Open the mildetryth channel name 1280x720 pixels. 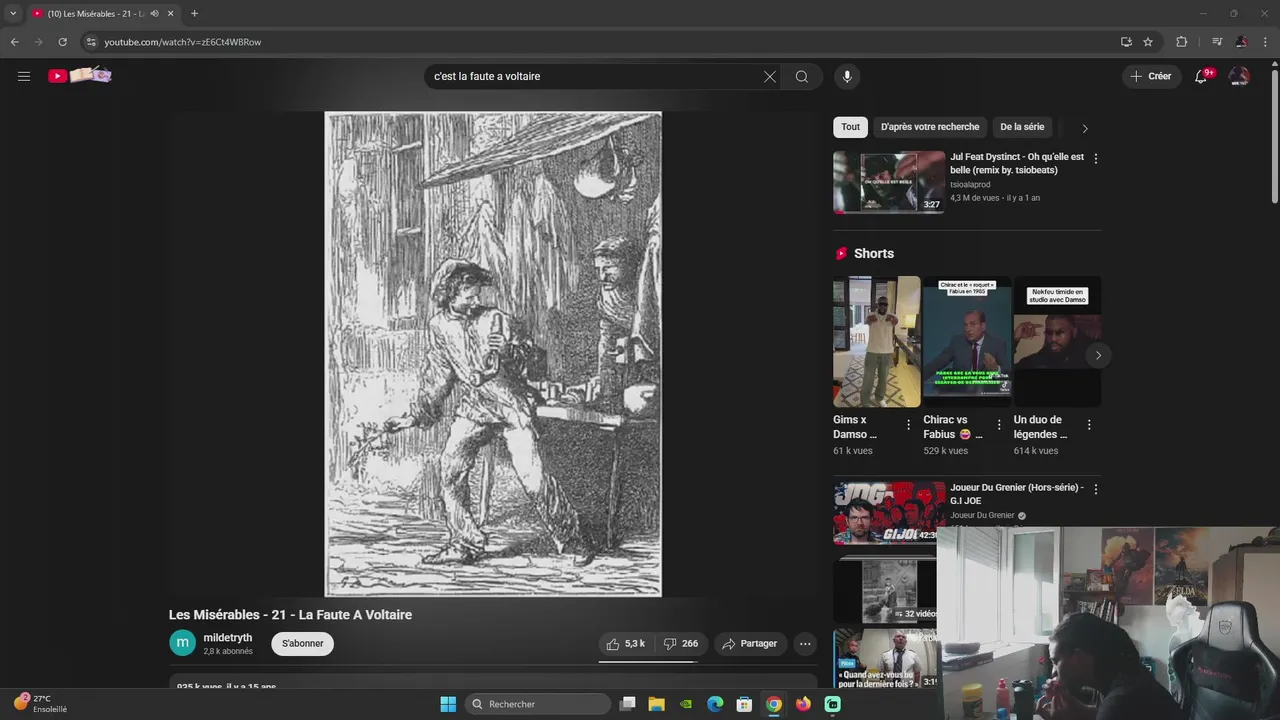click(x=228, y=638)
